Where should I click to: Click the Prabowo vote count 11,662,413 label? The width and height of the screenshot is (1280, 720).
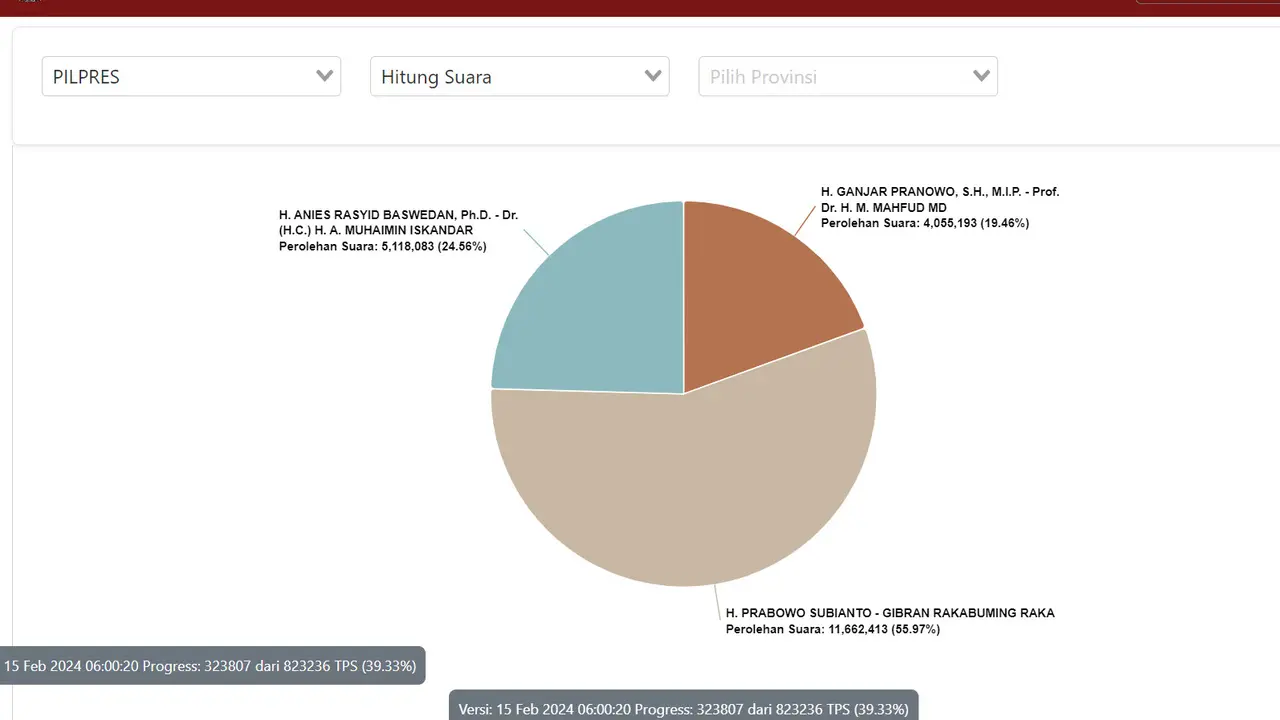(832, 629)
